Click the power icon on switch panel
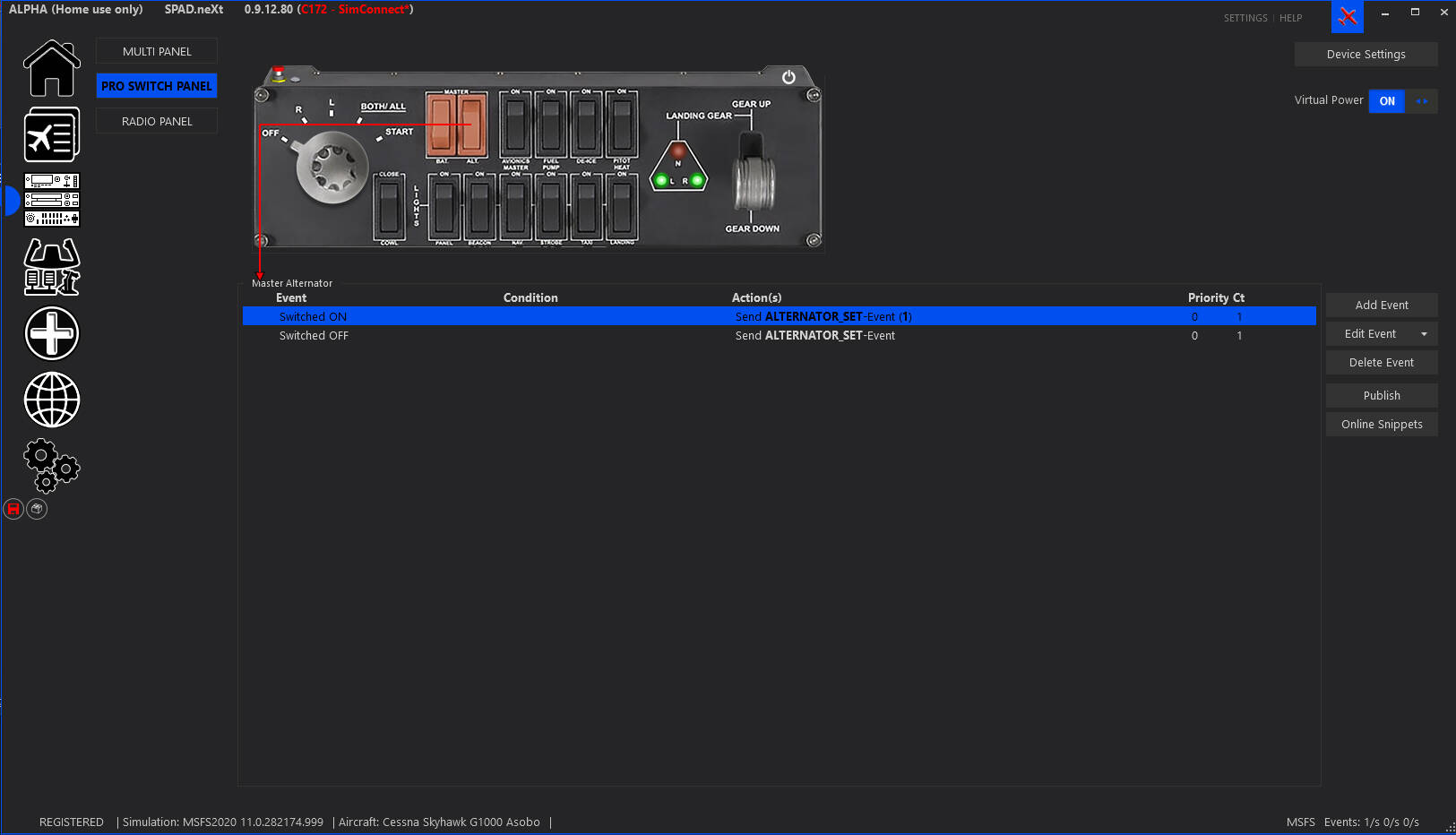1456x835 pixels. coord(788,77)
